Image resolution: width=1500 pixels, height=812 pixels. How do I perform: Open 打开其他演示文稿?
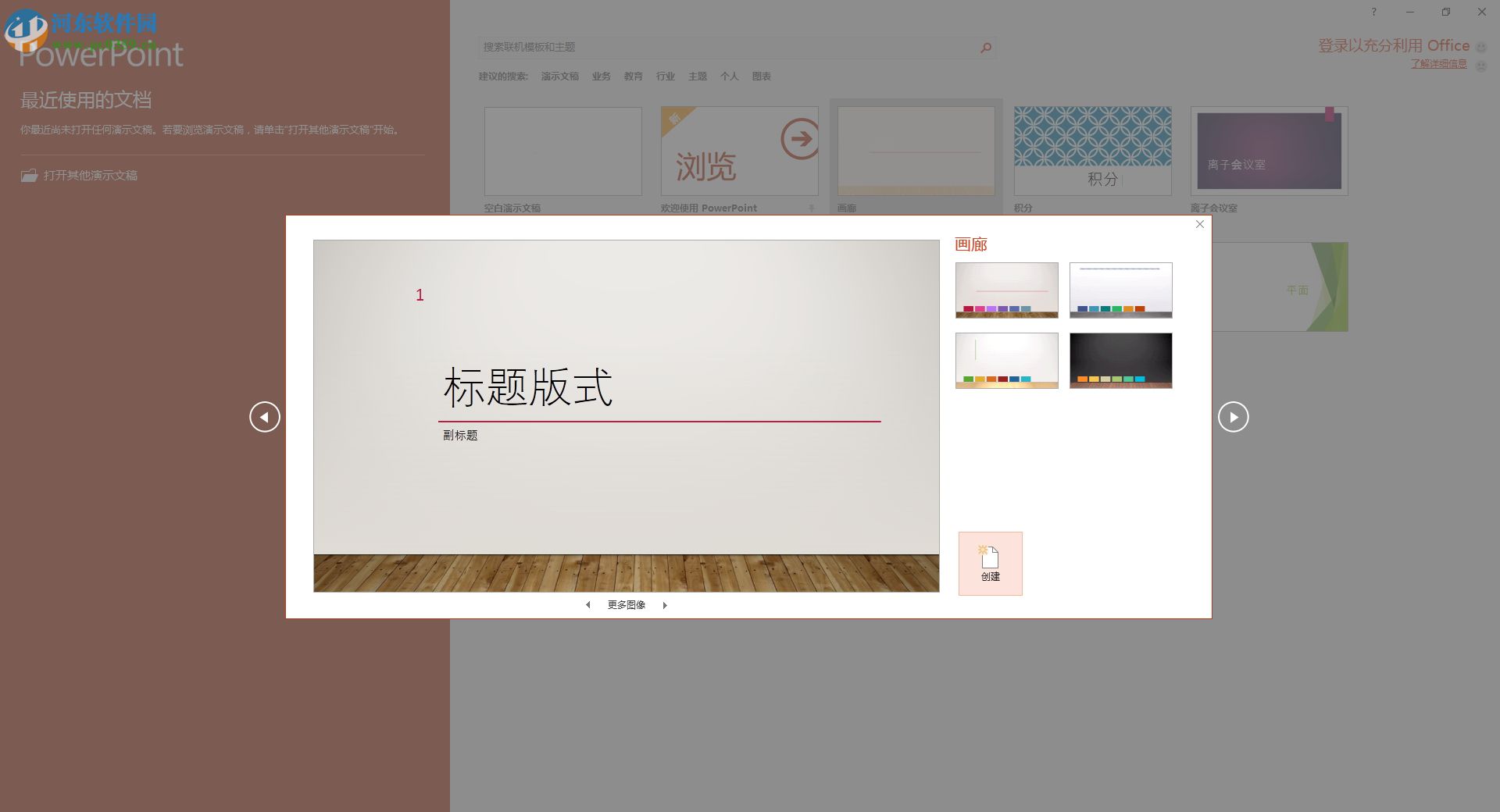point(90,175)
